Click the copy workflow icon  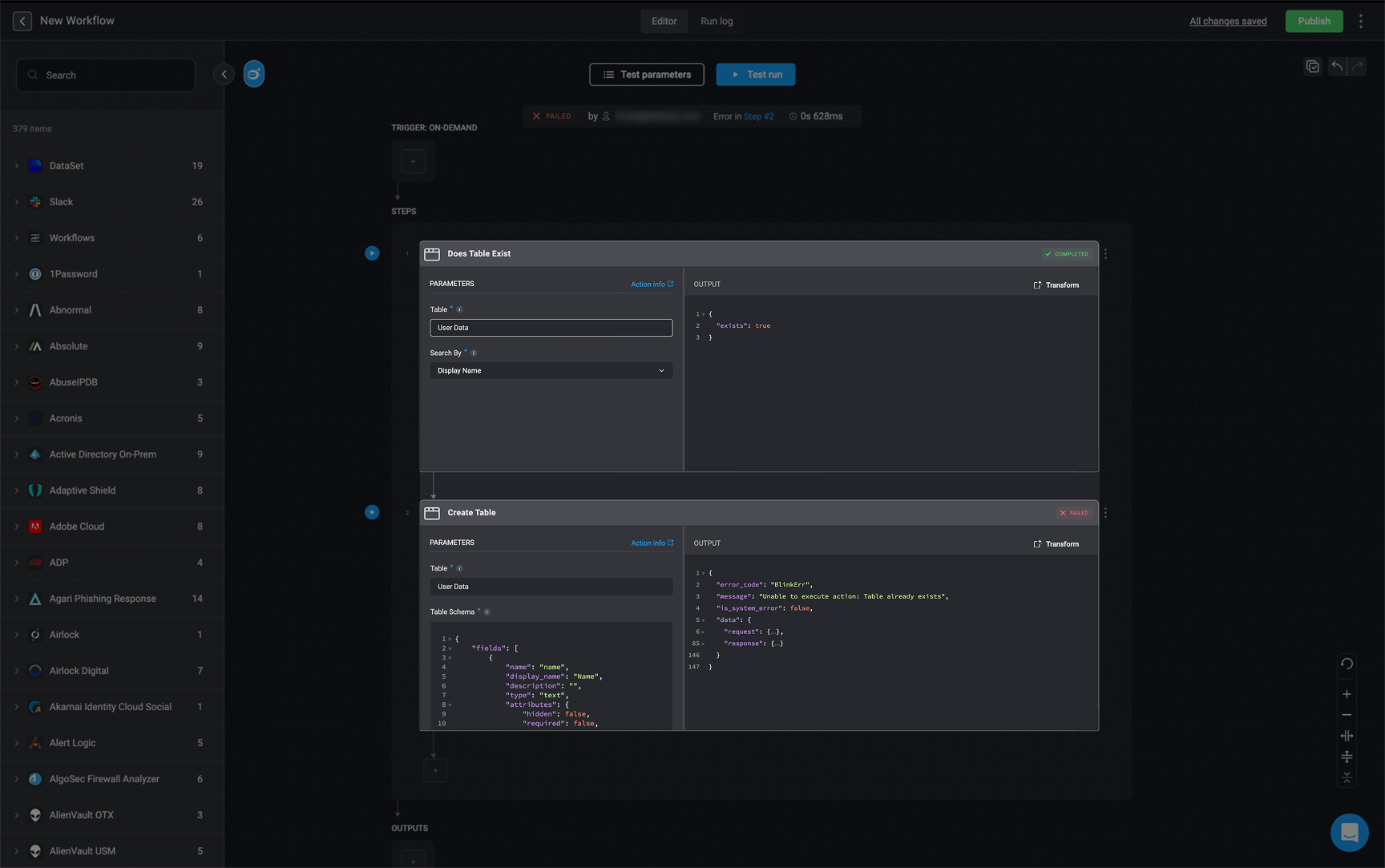pyautogui.click(x=1312, y=67)
